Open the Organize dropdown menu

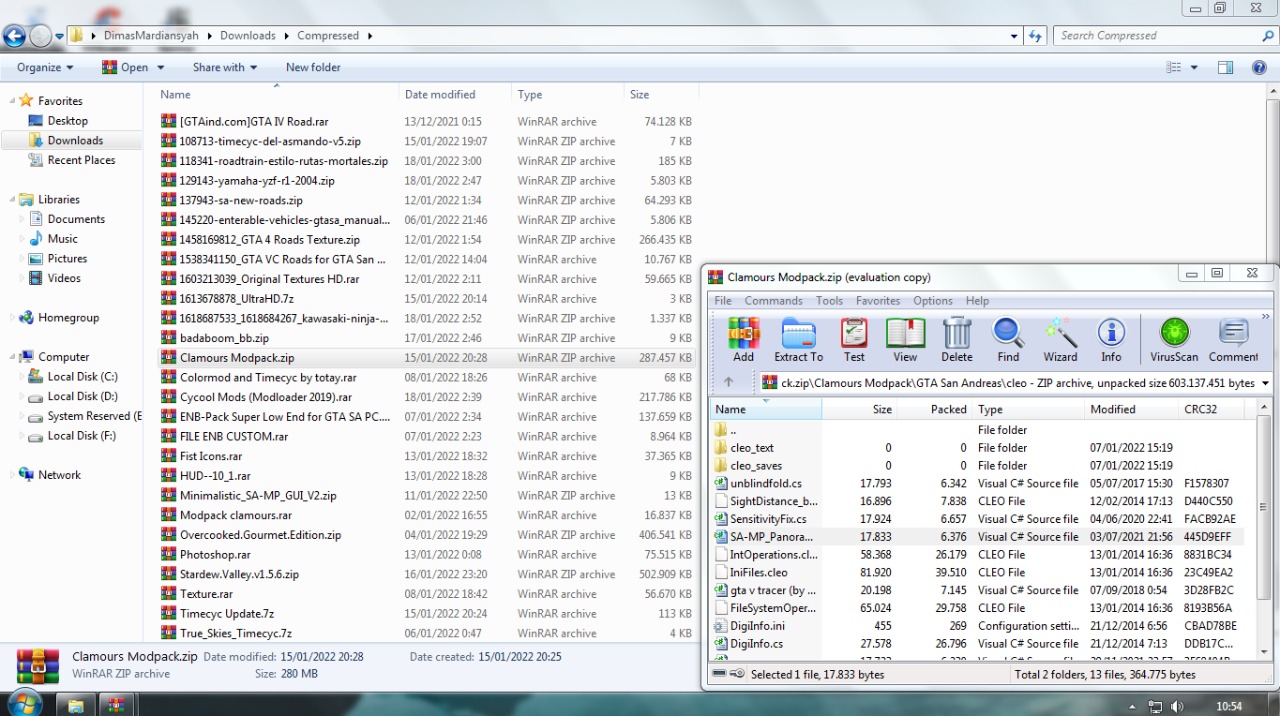point(45,67)
